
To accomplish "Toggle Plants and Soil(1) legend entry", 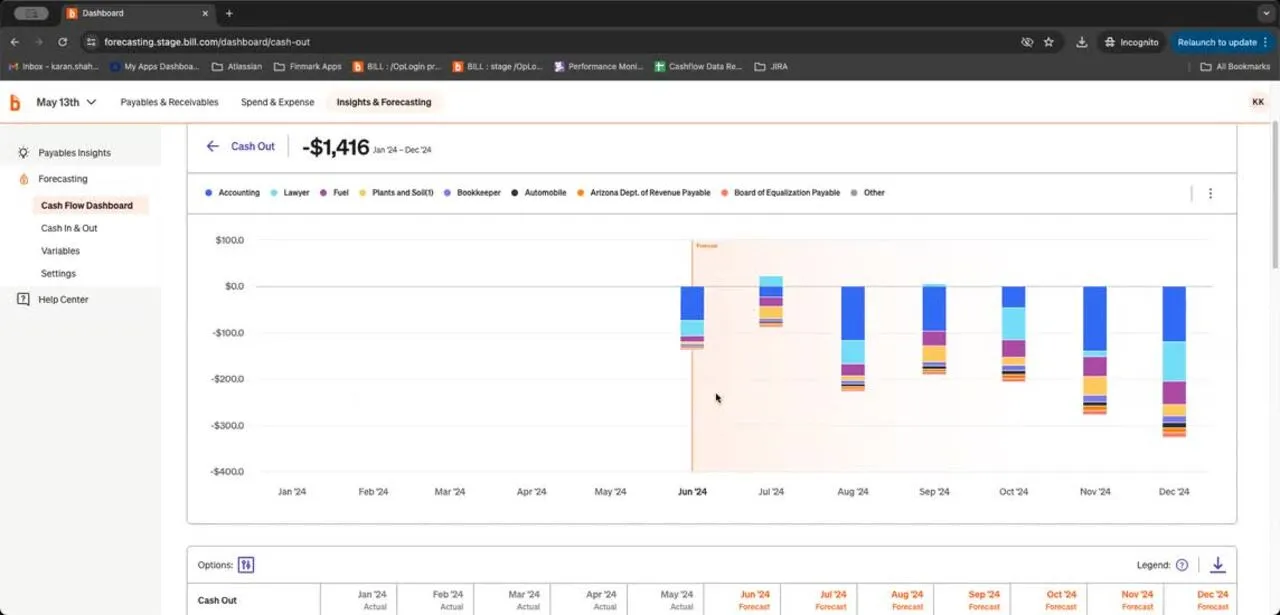I will [396, 193].
